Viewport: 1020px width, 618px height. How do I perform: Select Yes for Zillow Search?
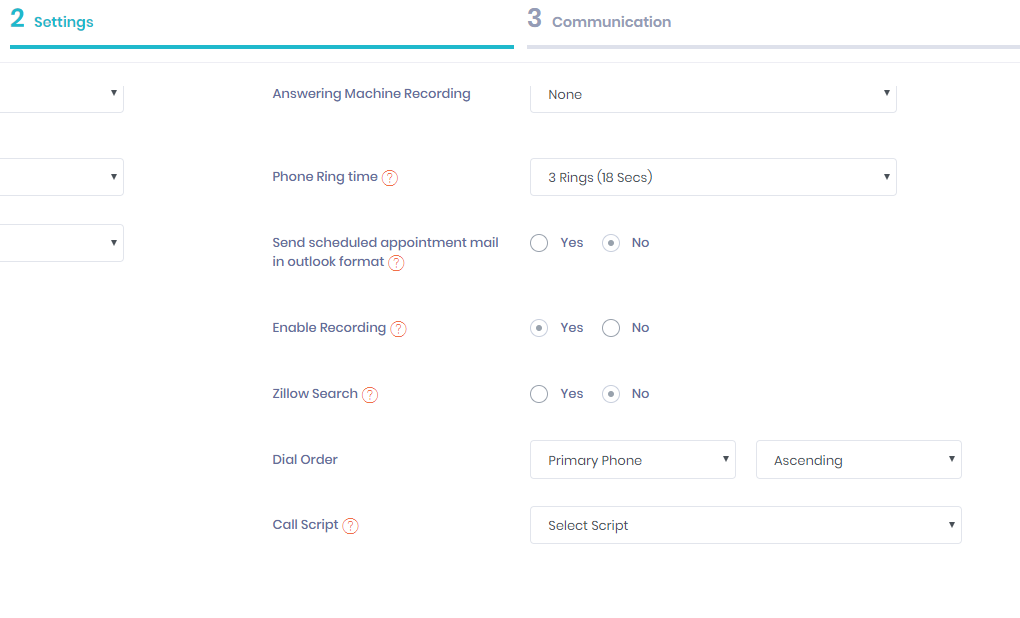click(539, 393)
